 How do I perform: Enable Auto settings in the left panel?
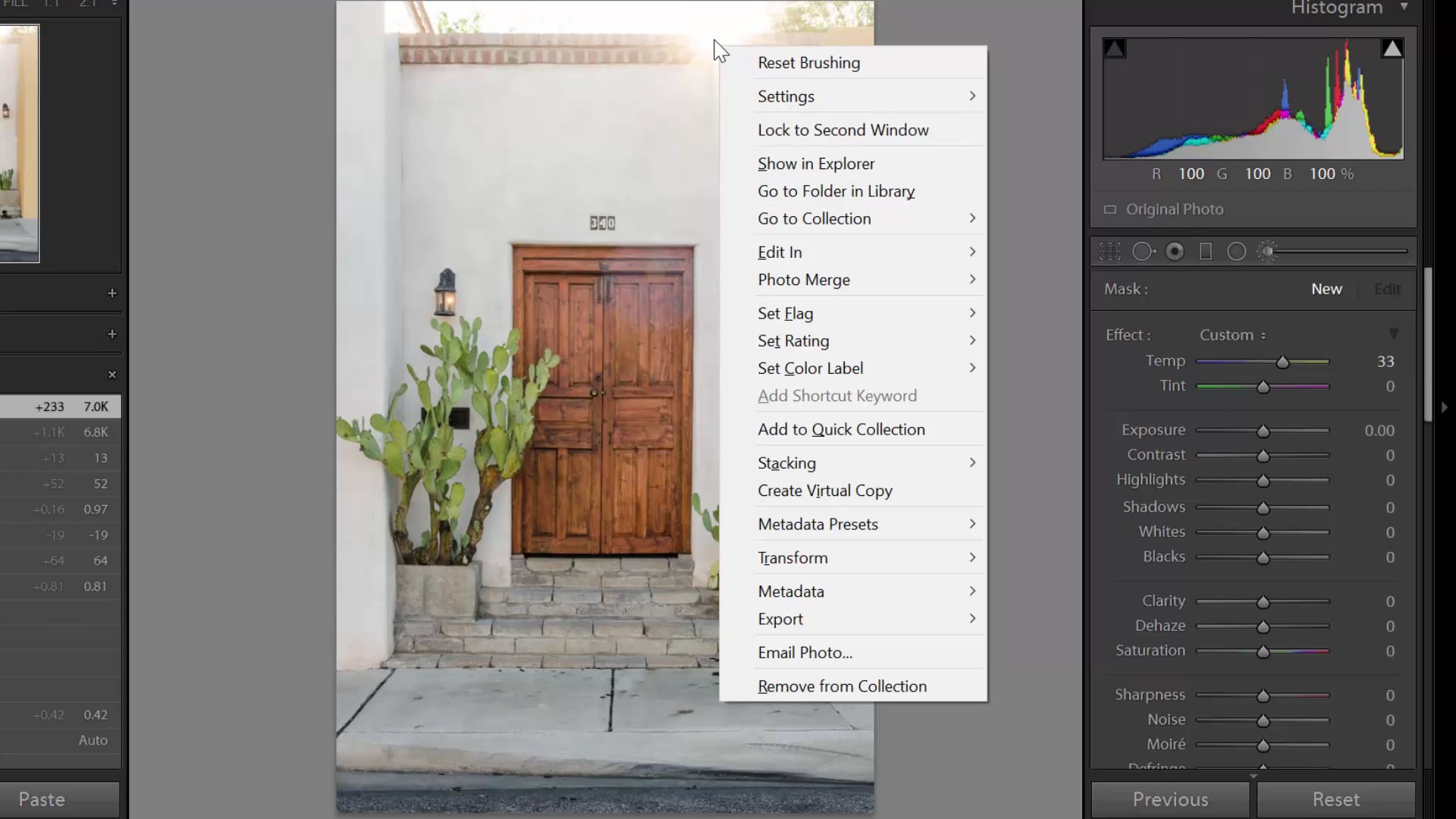[92, 740]
